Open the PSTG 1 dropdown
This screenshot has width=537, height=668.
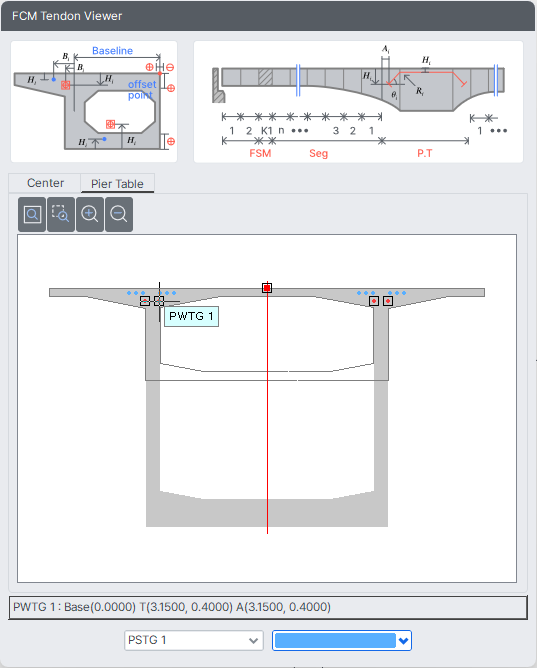coord(194,640)
